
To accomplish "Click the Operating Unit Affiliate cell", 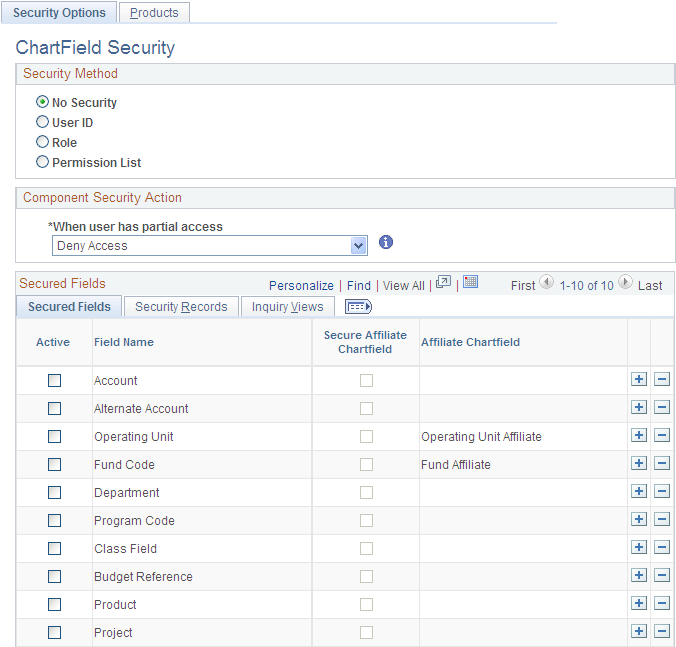I will [x=481, y=437].
